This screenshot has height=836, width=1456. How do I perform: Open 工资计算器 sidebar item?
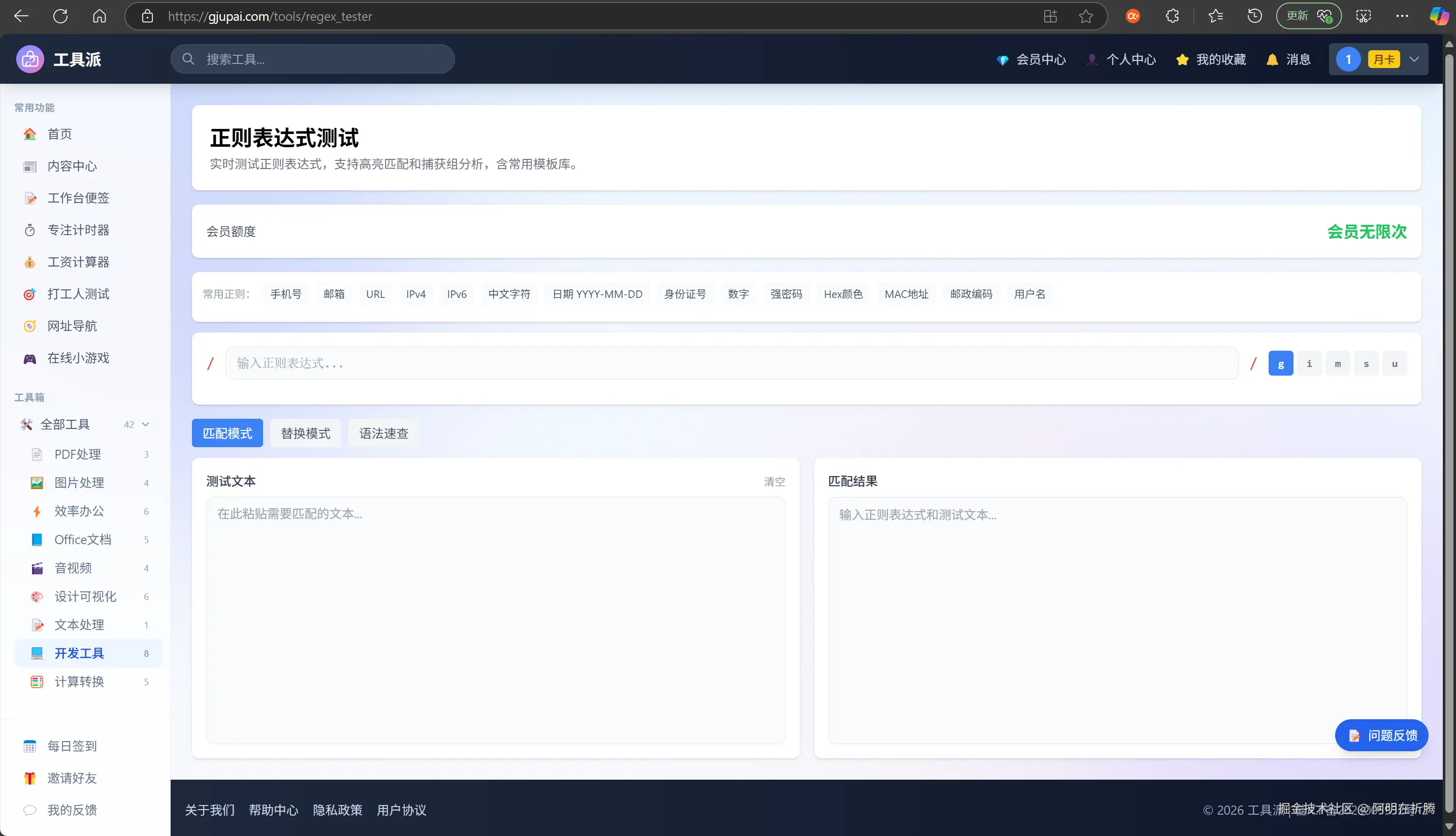(x=88, y=262)
